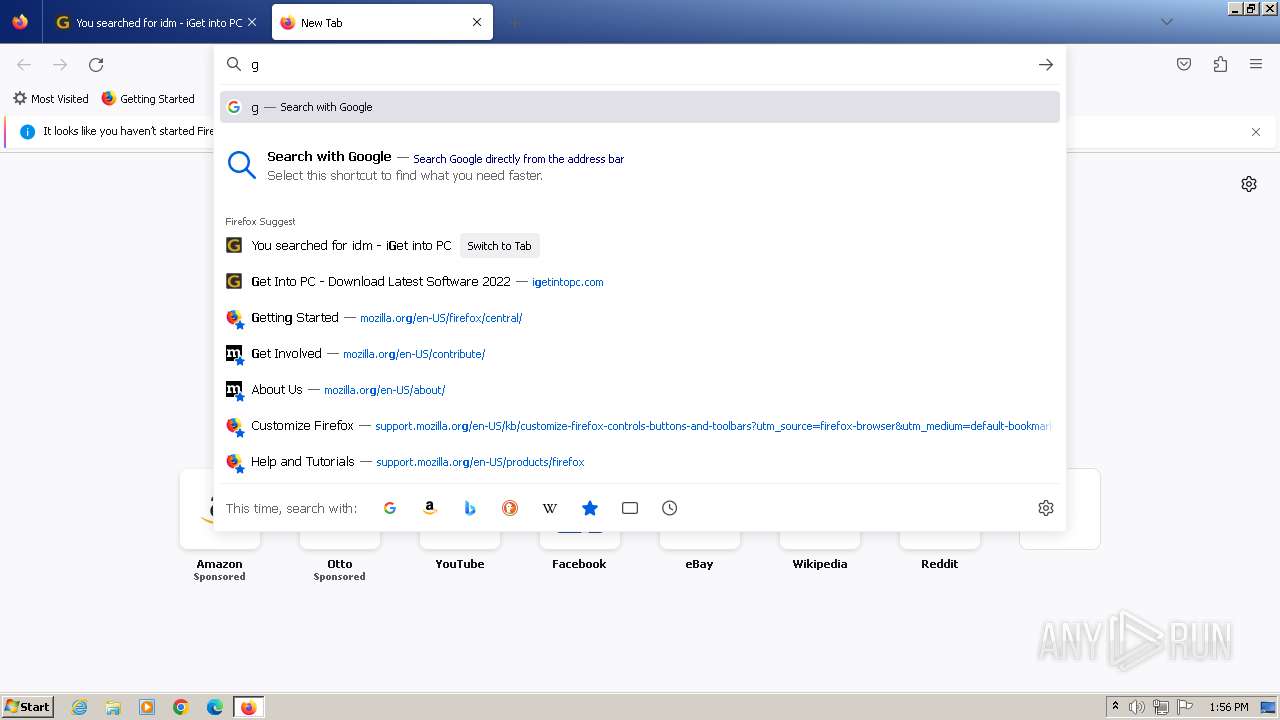Open Otto sponsored shortcut tile
The height and width of the screenshot is (720, 1280).
pos(340,540)
